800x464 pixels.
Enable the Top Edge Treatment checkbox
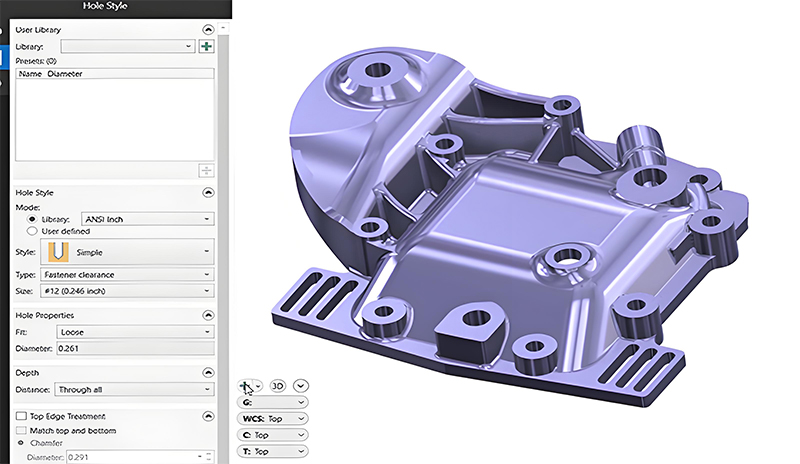pyautogui.click(x=21, y=416)
